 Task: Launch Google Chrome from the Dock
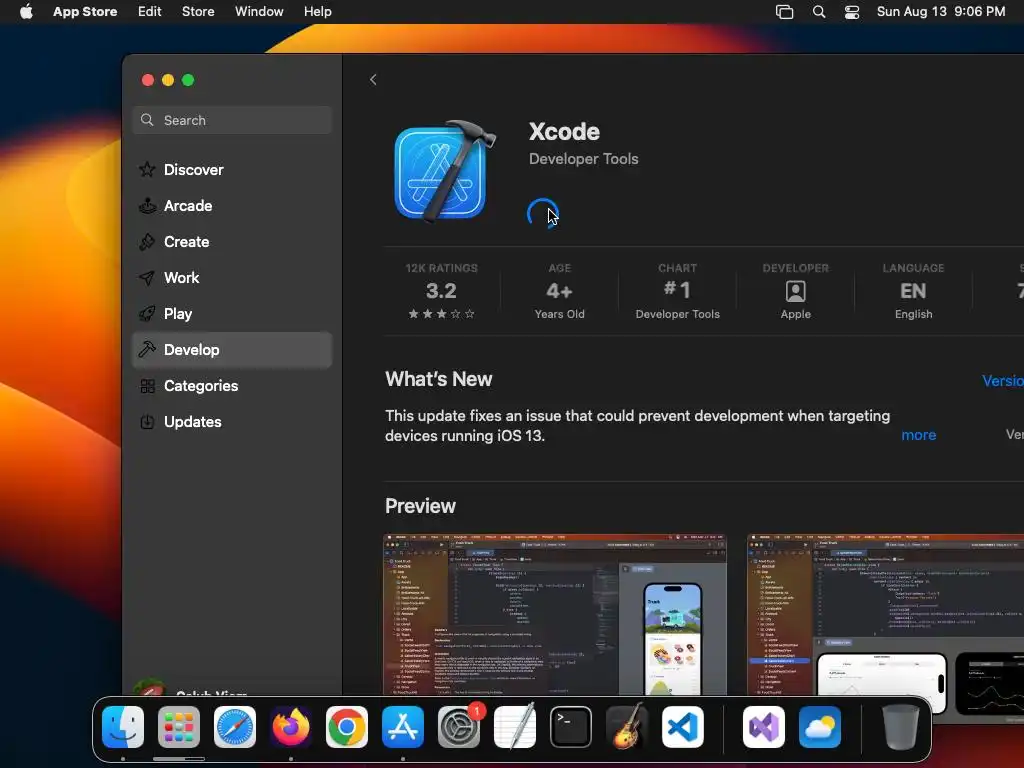[347, 727]
